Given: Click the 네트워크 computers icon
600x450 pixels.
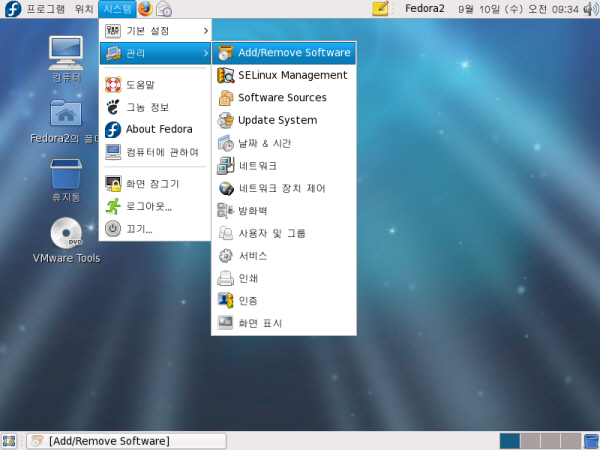Looking at the screenshot, I should (x=225, y=166).
